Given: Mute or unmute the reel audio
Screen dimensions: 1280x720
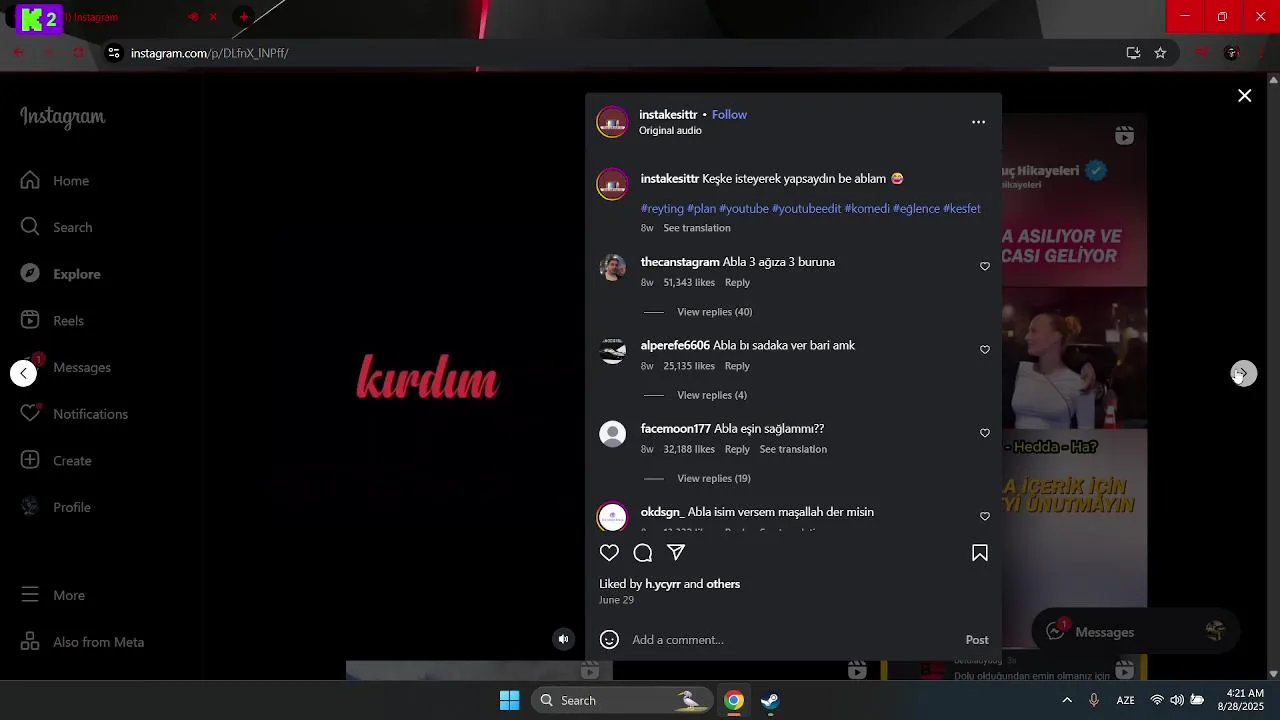Looking at the screenshot, I should pyautogui.click(x=564, y=639).
